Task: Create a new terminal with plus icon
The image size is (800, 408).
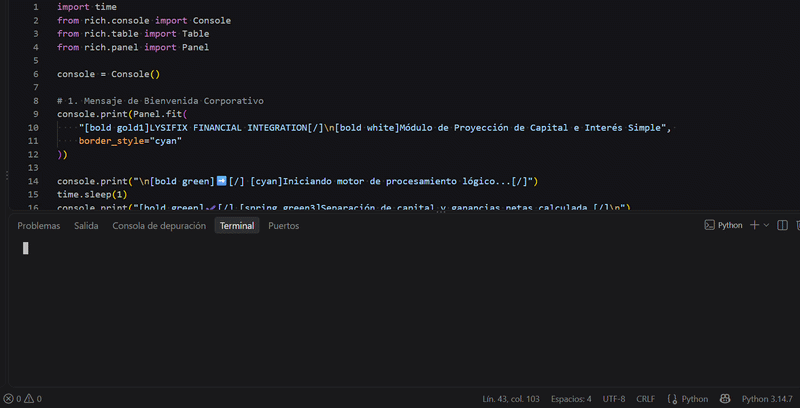Action: pyautogui.click(x=755, y=225)
